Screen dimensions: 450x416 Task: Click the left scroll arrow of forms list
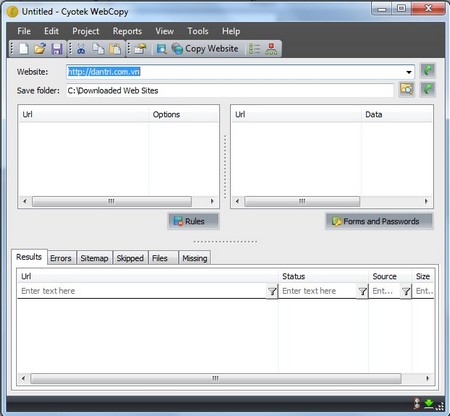tap(237, 201)
